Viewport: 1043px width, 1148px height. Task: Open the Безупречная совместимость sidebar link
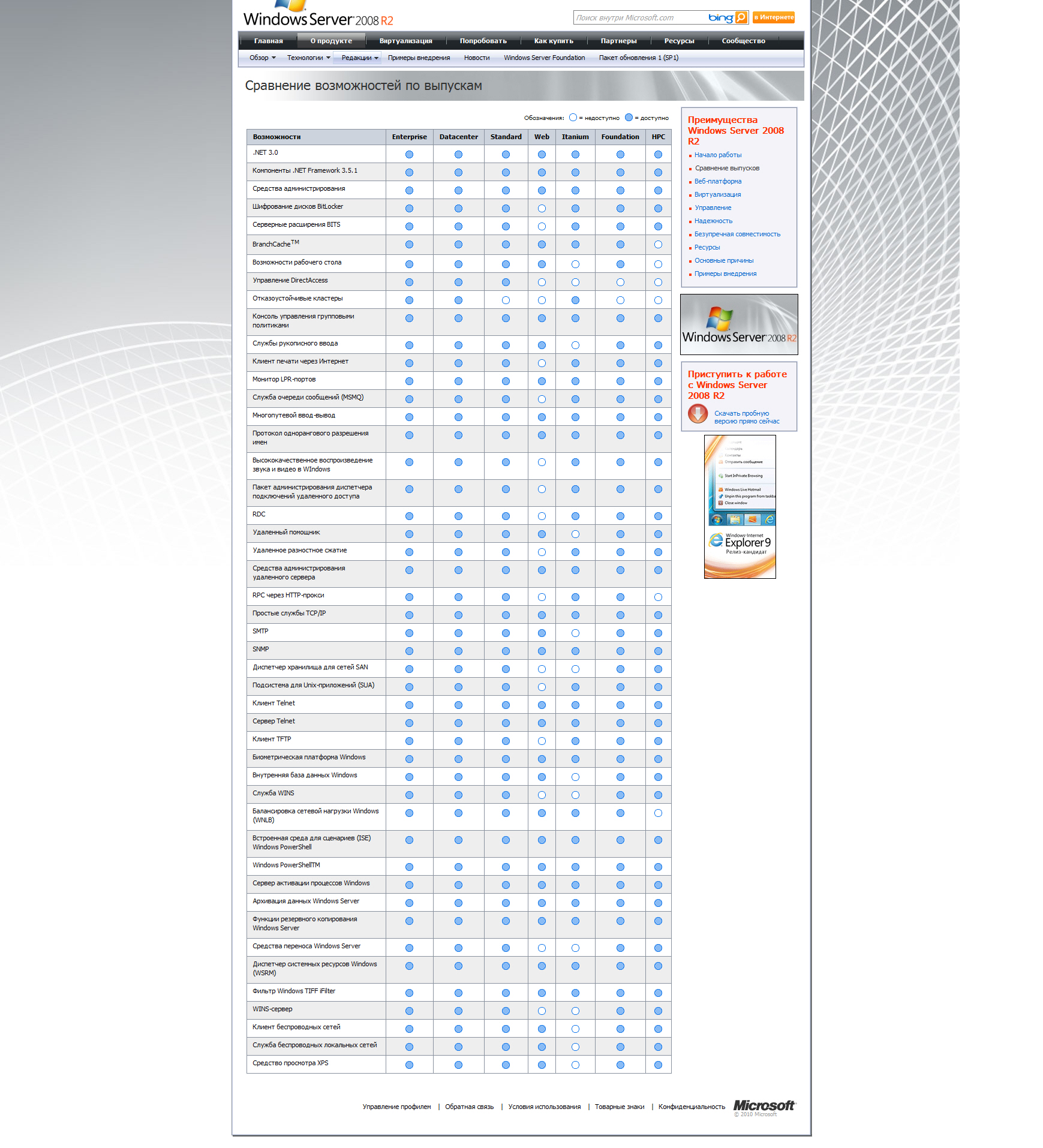(737, 234)
